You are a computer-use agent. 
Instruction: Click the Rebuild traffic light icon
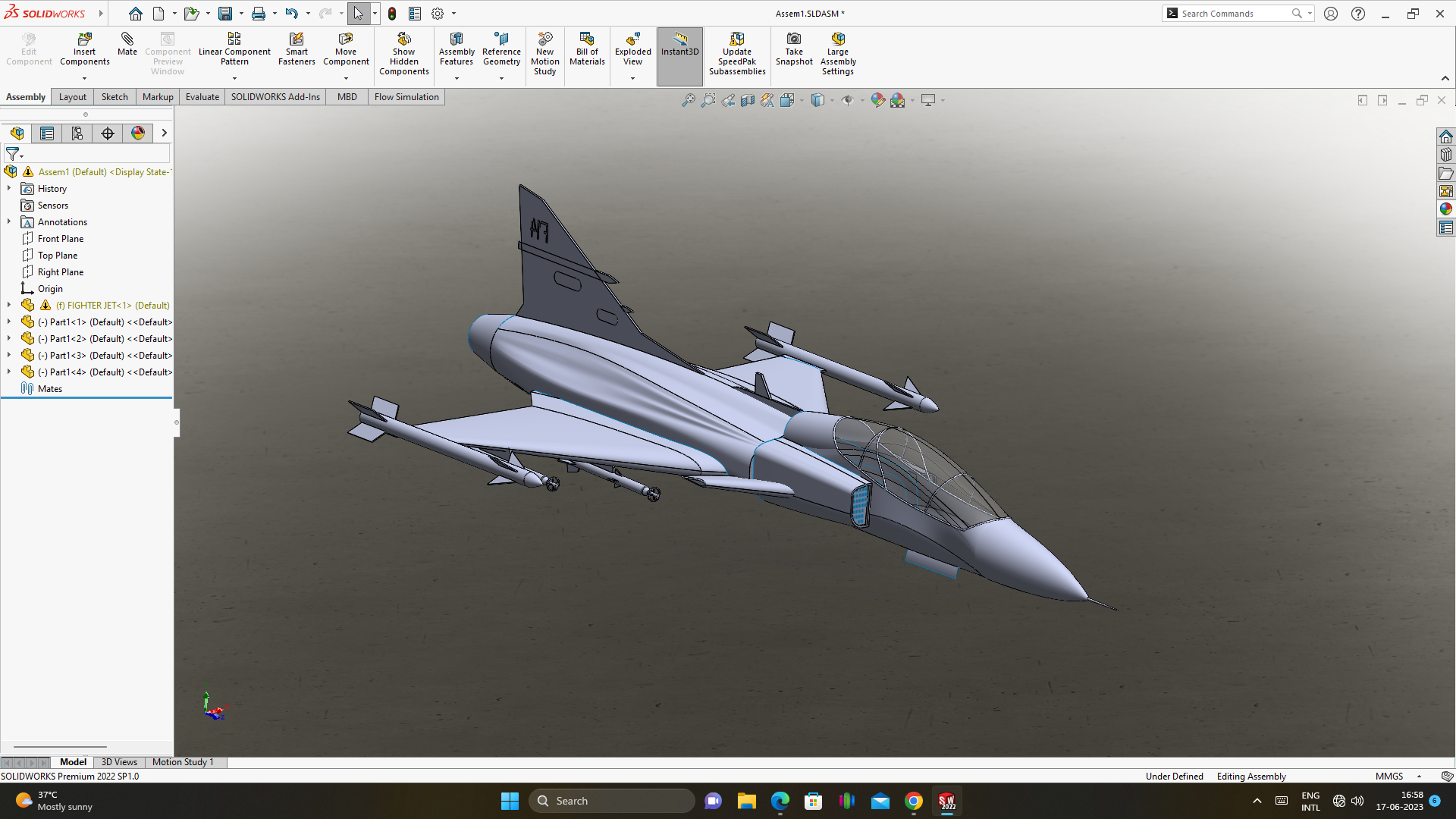(392, 14)
